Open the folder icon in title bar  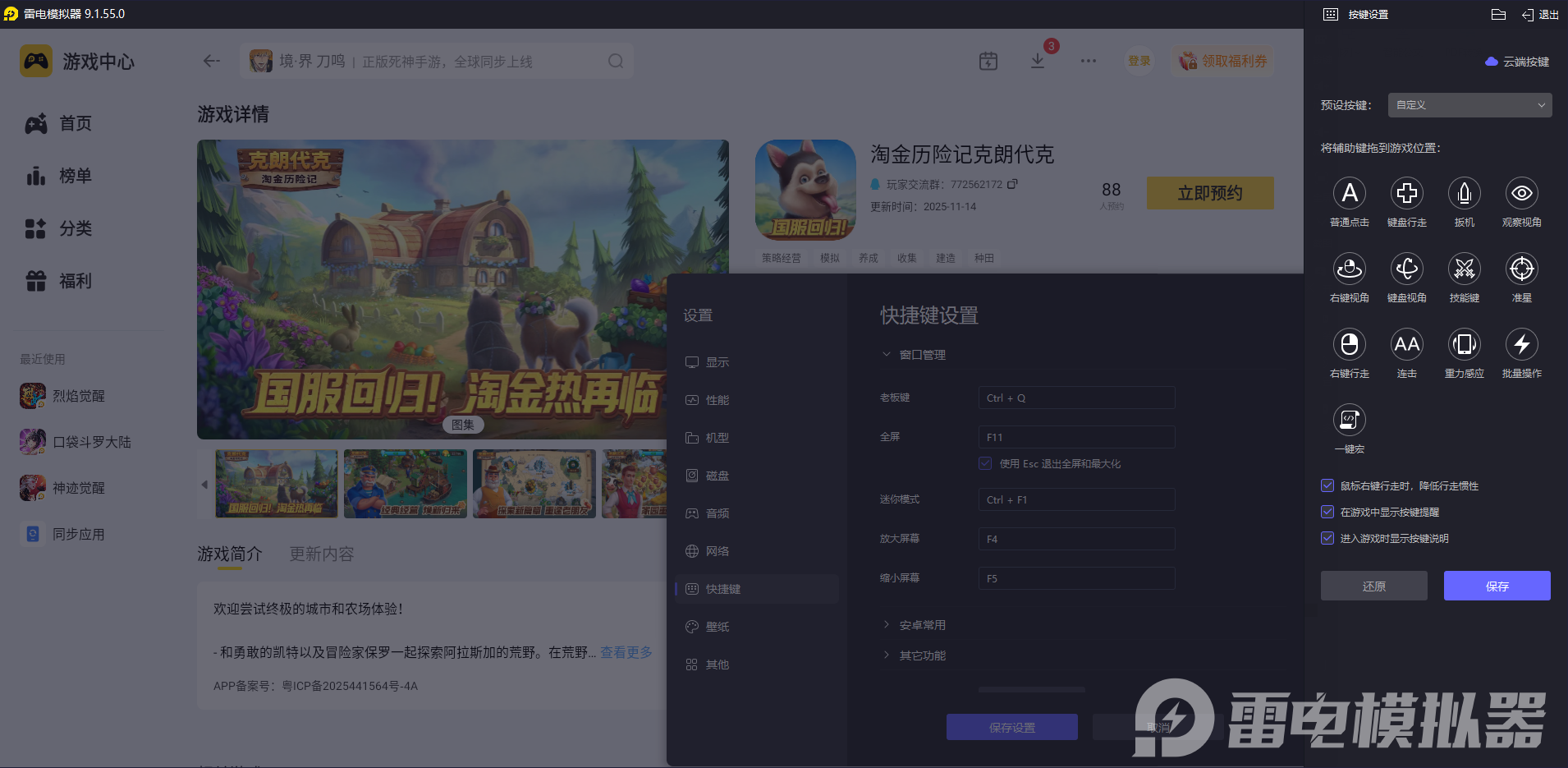[x=1497, y=14]
